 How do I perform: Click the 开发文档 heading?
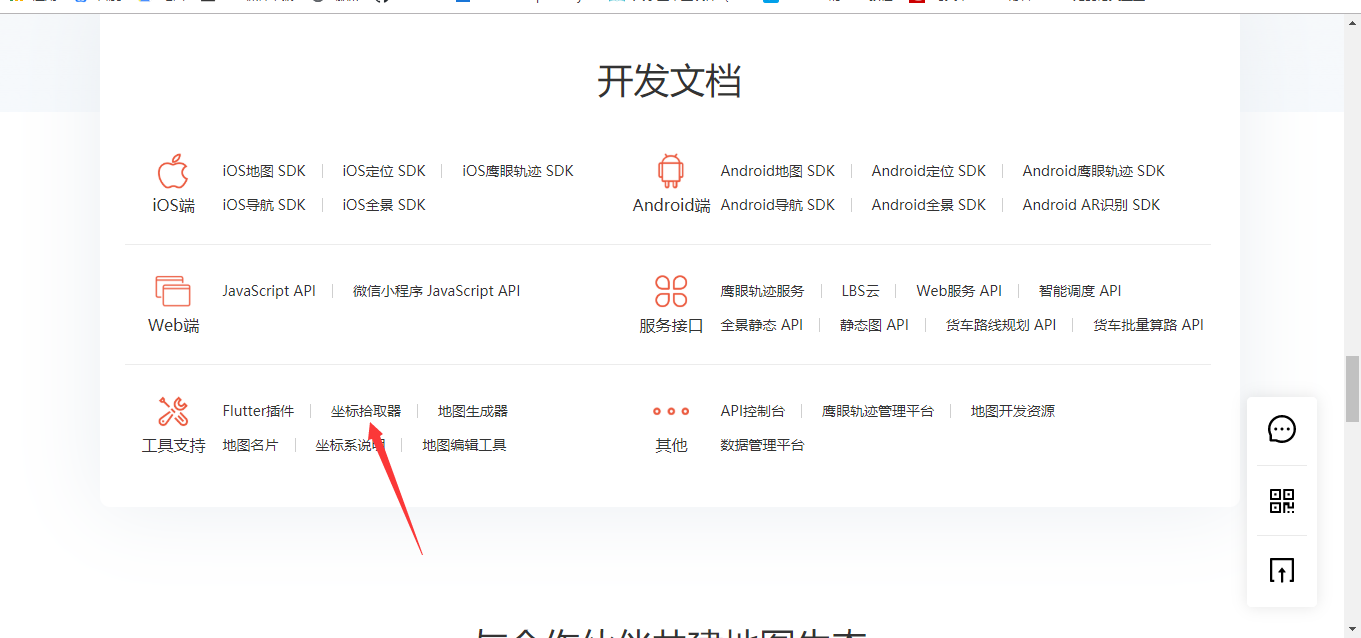coord(669,81)
